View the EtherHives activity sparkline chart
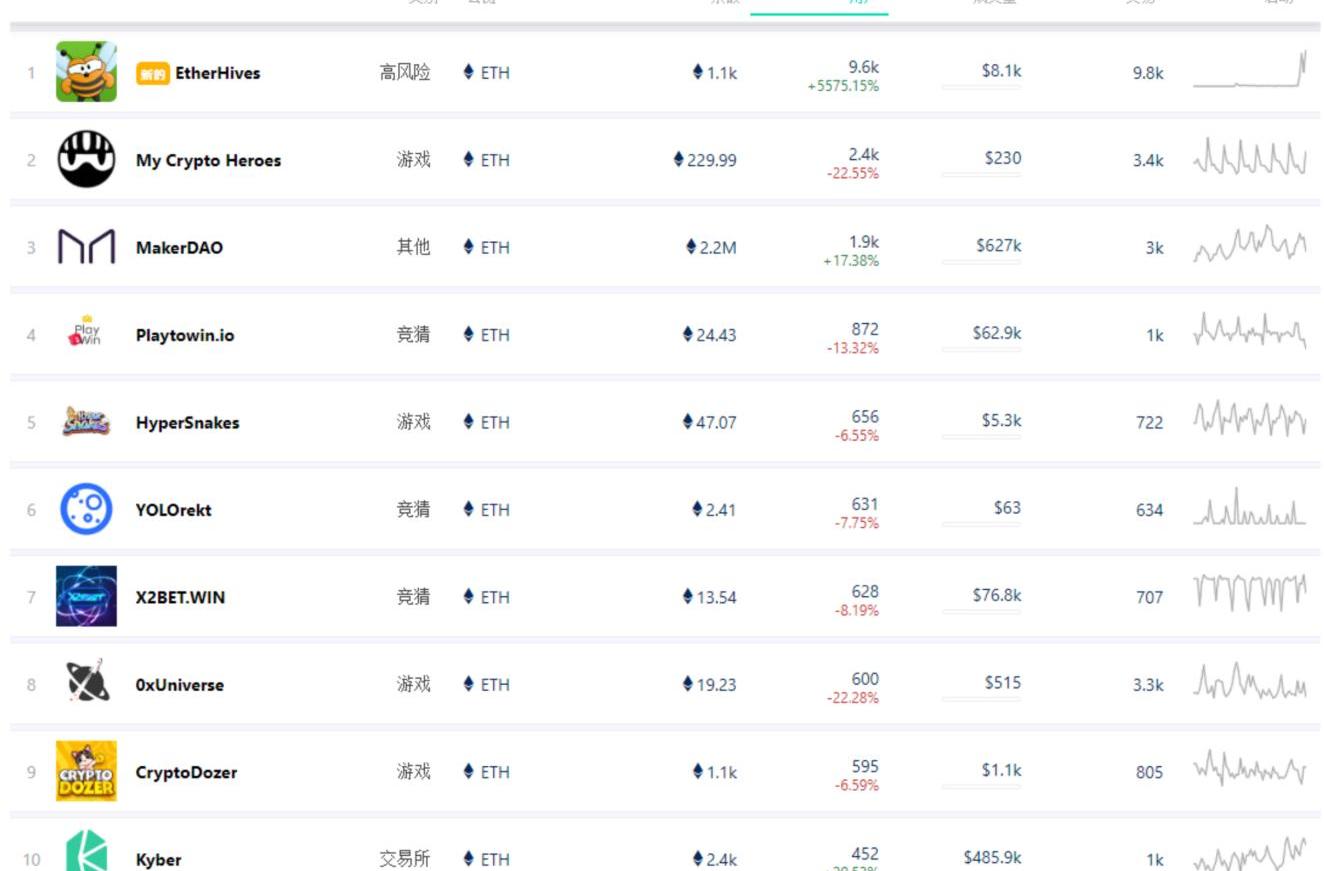 pyautogui.click(x=1249, y=70)
